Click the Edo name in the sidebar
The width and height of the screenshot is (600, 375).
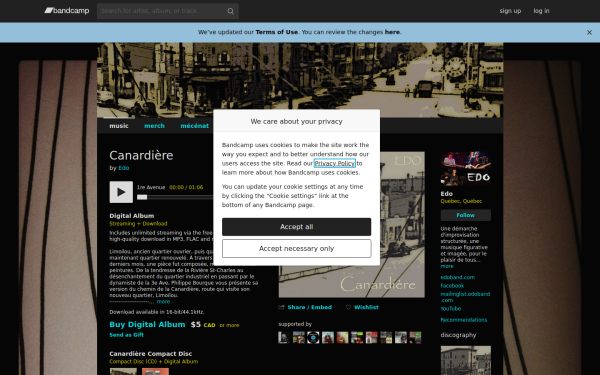pos(447,194)
